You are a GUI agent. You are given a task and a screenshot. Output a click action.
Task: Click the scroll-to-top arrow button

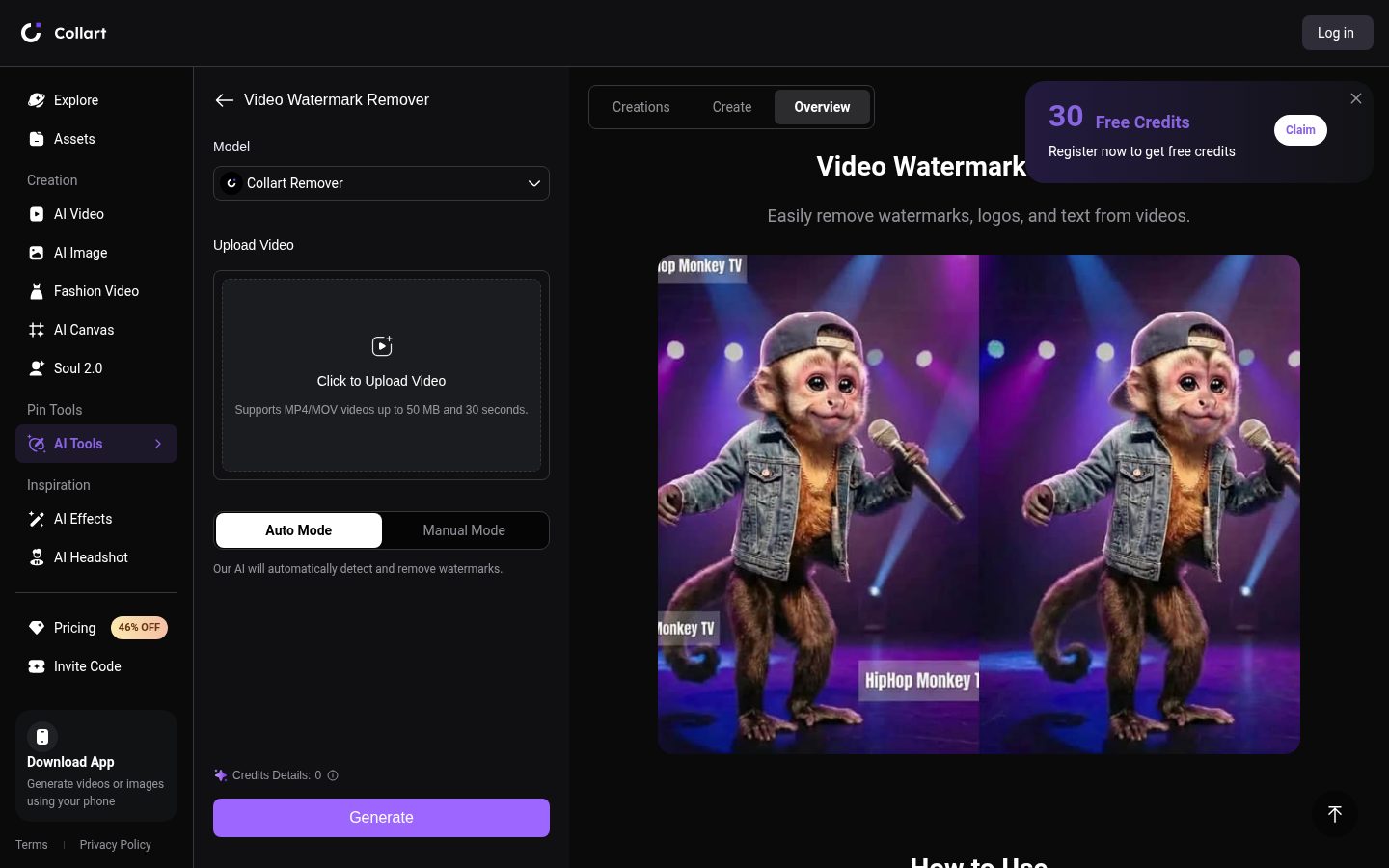tap(1335, 814)
